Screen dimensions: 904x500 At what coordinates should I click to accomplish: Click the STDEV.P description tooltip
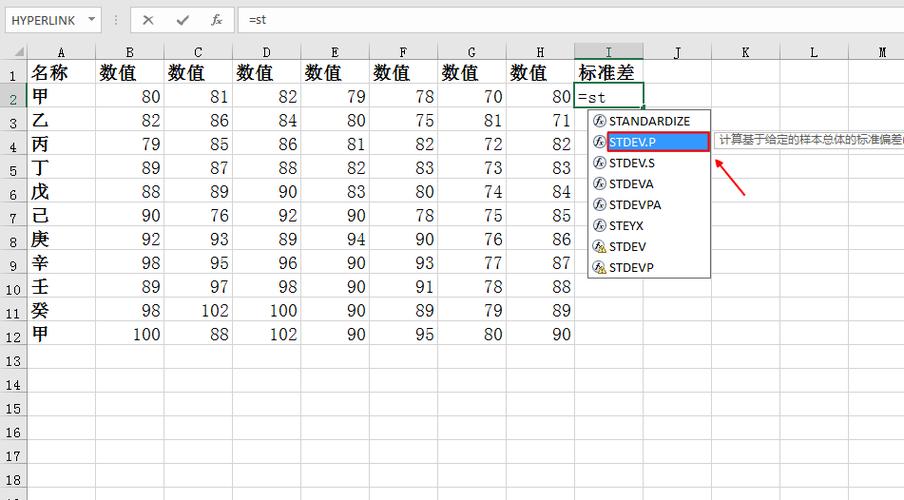click(x=809, y=140)
